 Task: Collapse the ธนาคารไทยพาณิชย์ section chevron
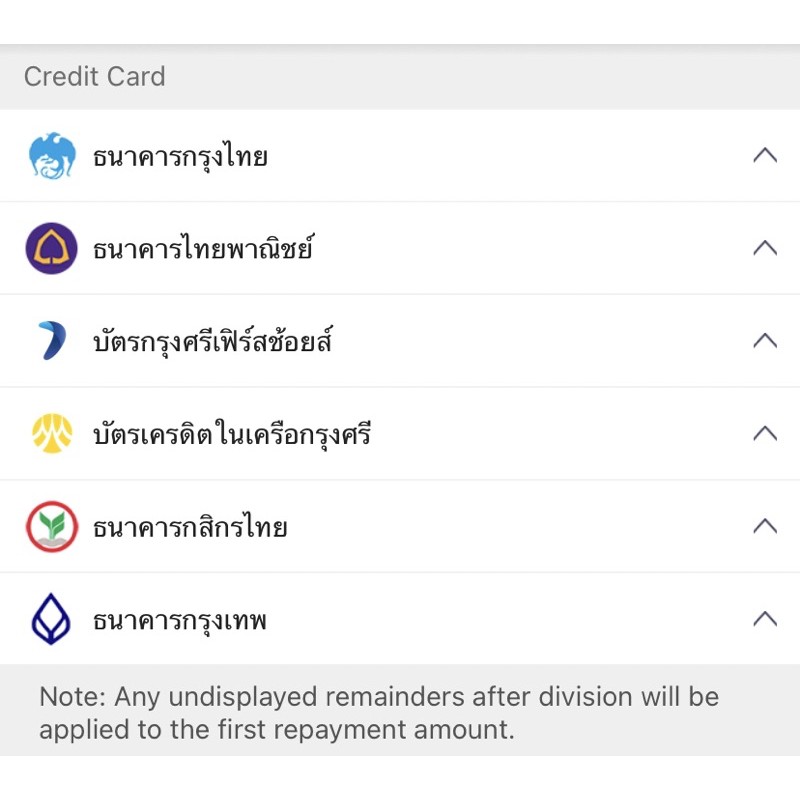764,248
